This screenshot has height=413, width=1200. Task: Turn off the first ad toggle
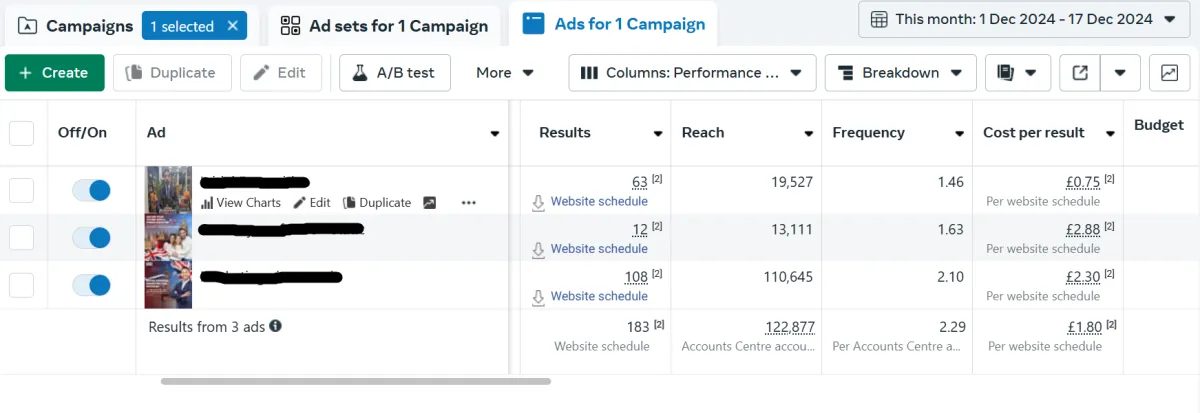[92, 190]
